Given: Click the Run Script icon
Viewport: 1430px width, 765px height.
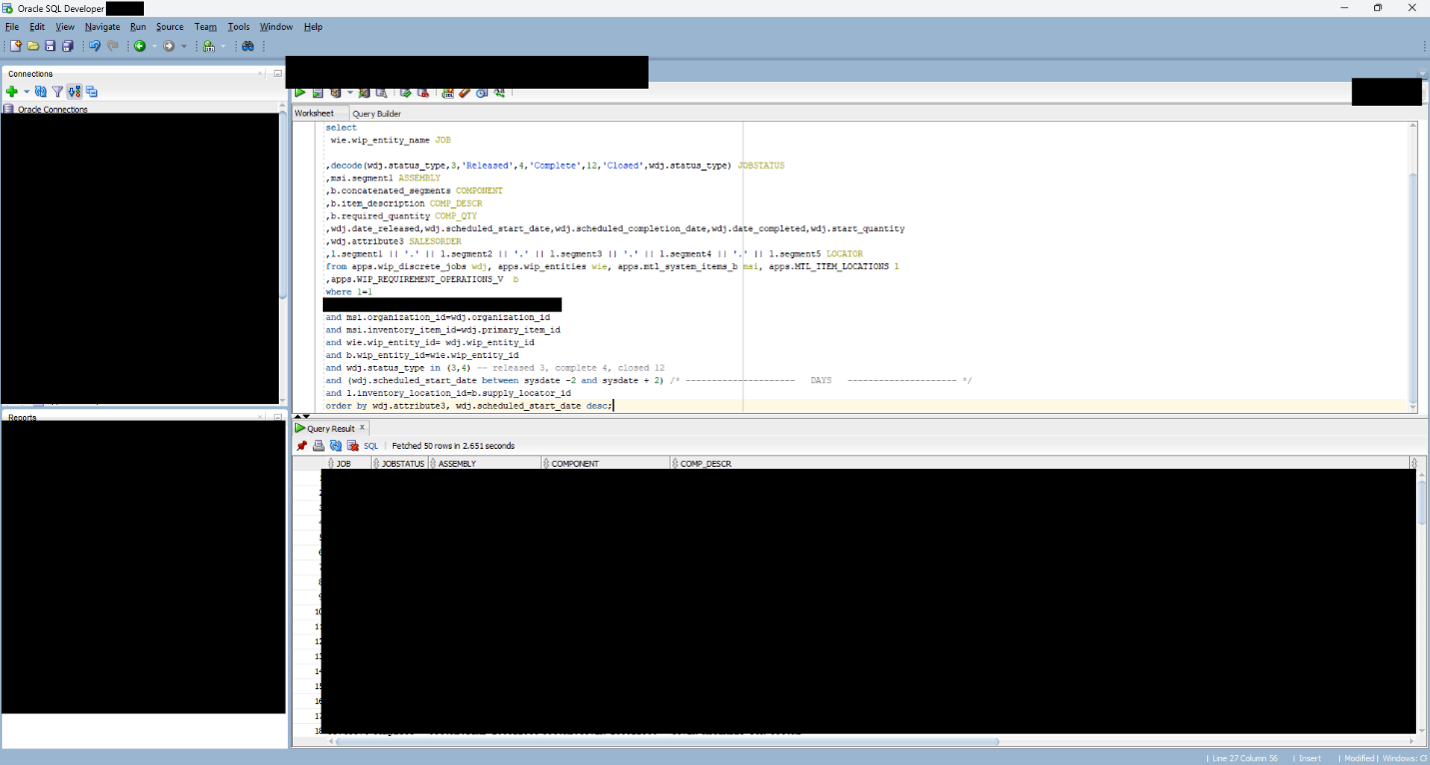Looking at the screenshot, I should (318, 93).
